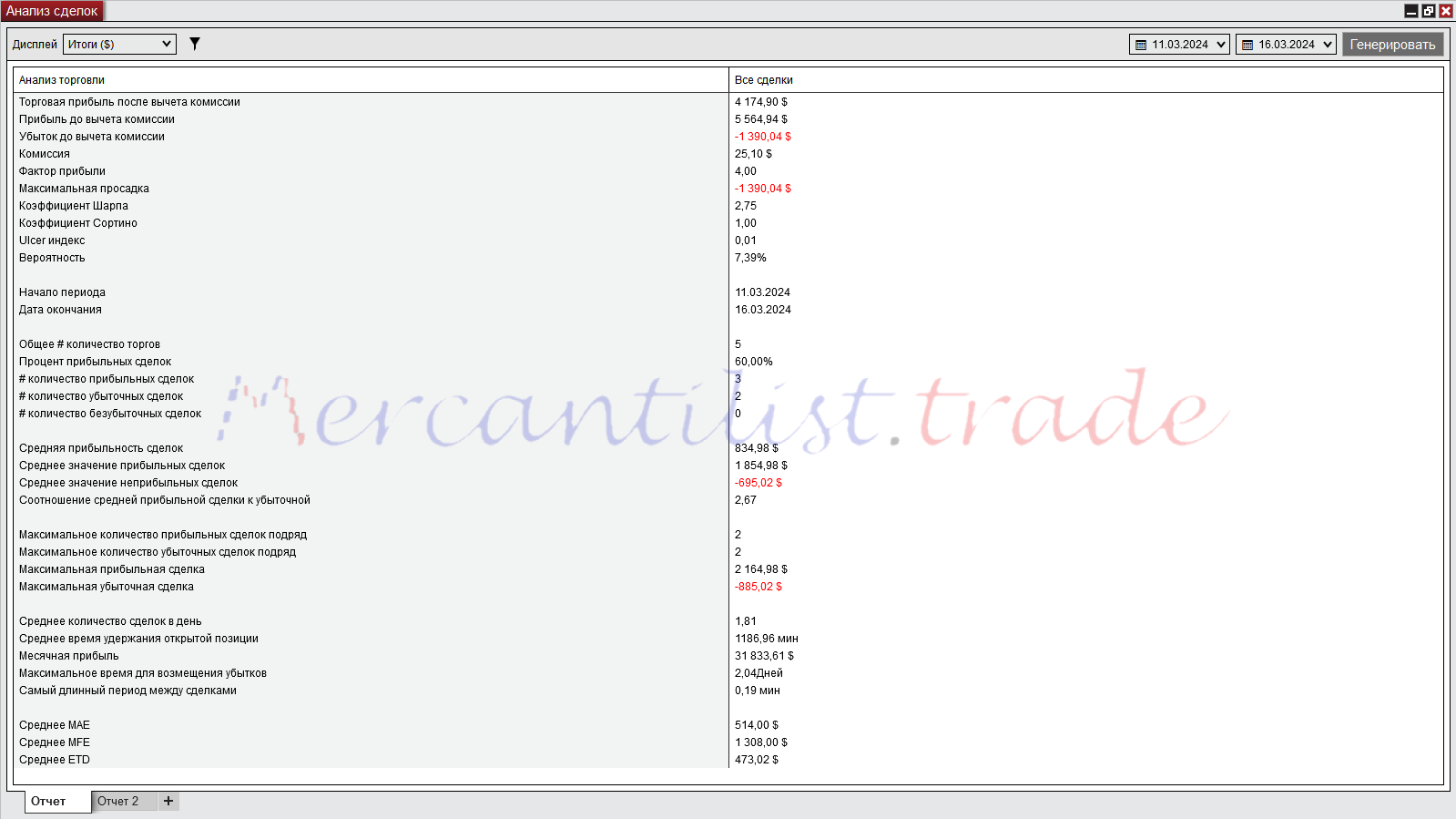Screen dimensions: 1456x819
Task: Minimize the Анализ сделок window
Action: pyautogui.click(x=1411, y=11)
